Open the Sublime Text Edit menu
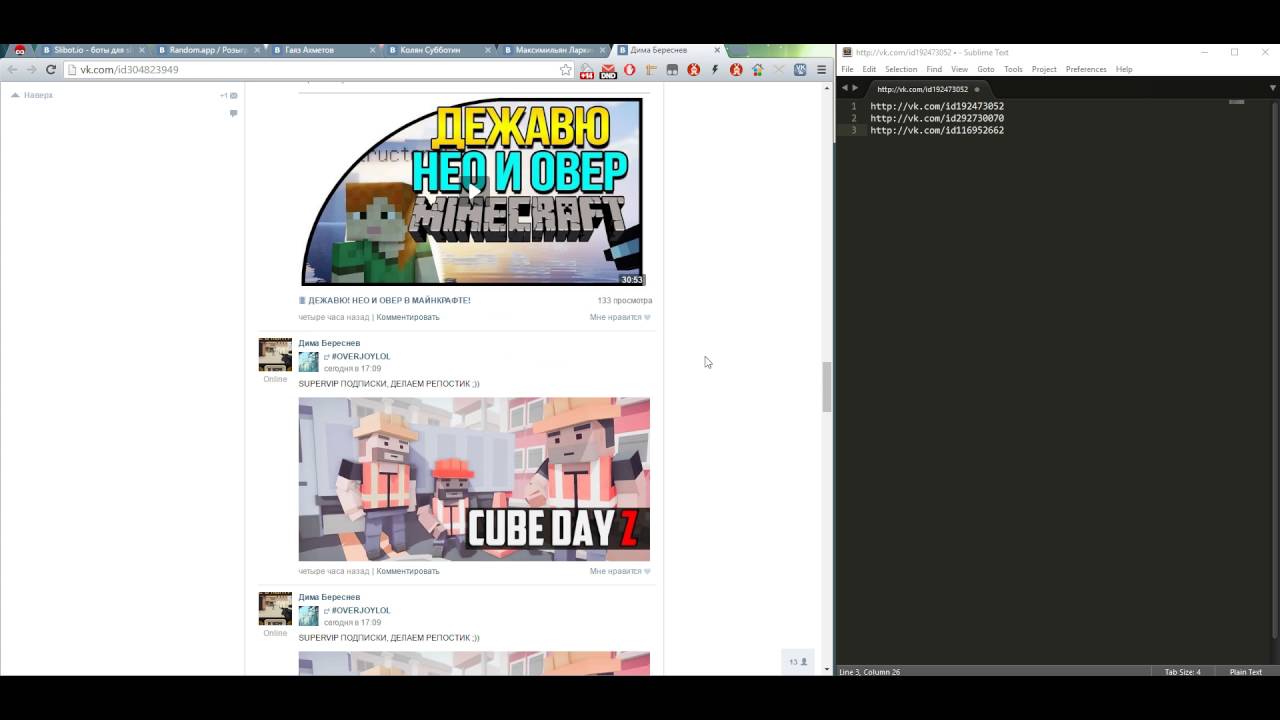Image resolution: width=1280 pixels, height=720 pixels. tap(869, 69)
